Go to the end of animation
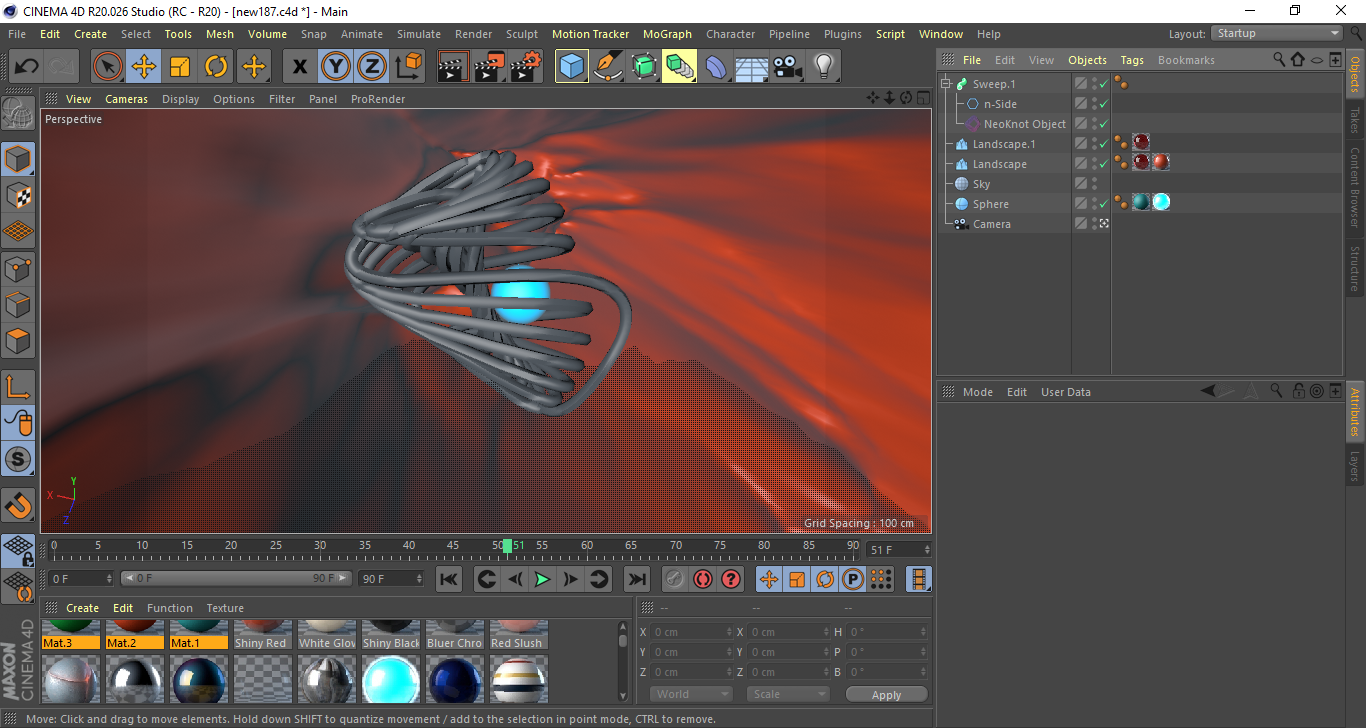Screen dimensions: 1366x728 [x=637, y=579]
